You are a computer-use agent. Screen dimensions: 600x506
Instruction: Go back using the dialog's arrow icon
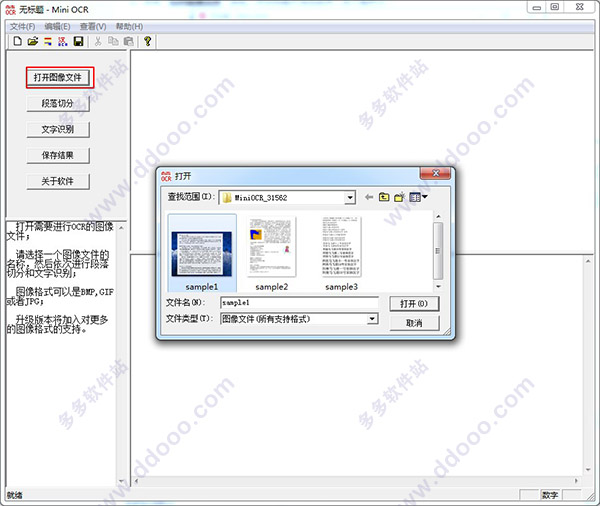pos(369,197)
